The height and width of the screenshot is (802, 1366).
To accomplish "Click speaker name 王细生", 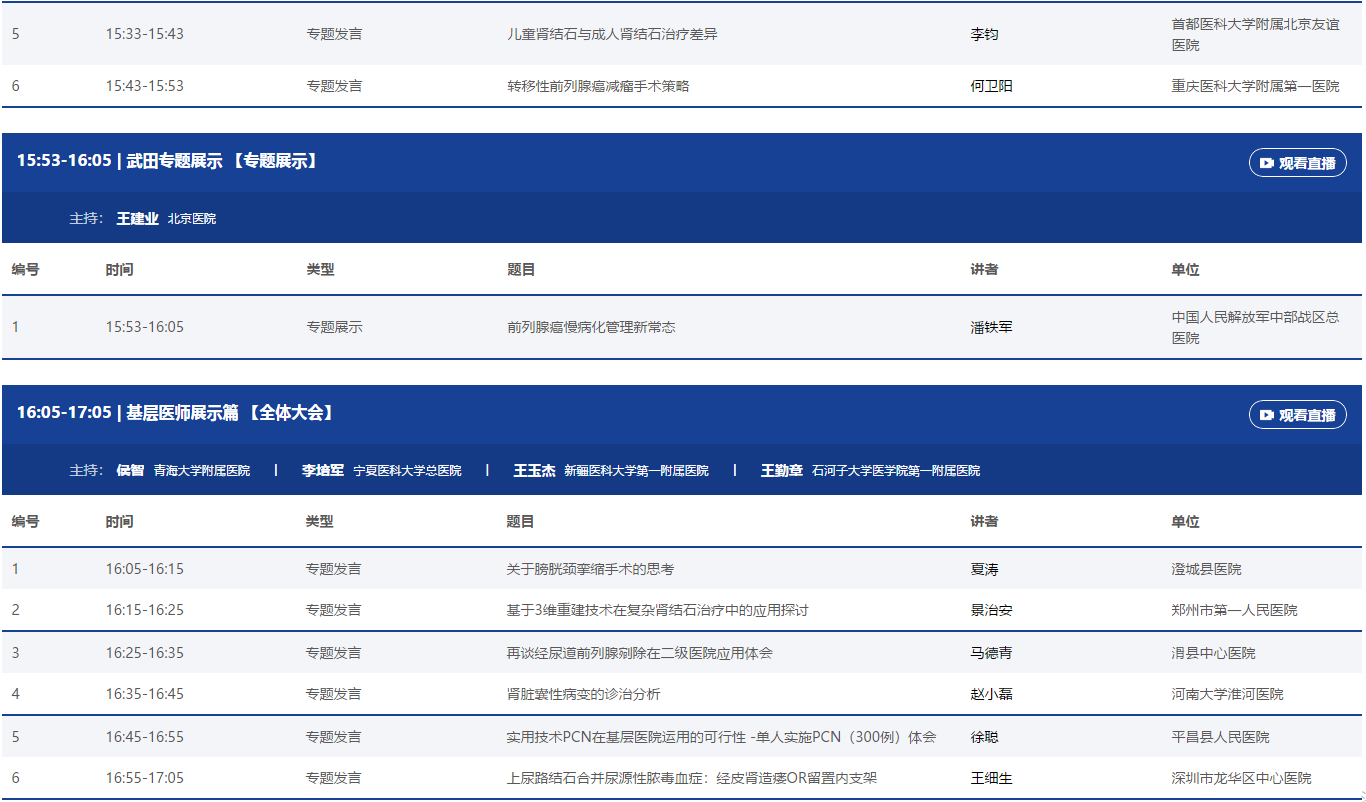I will pyautogui.click(x=991, y=778).
